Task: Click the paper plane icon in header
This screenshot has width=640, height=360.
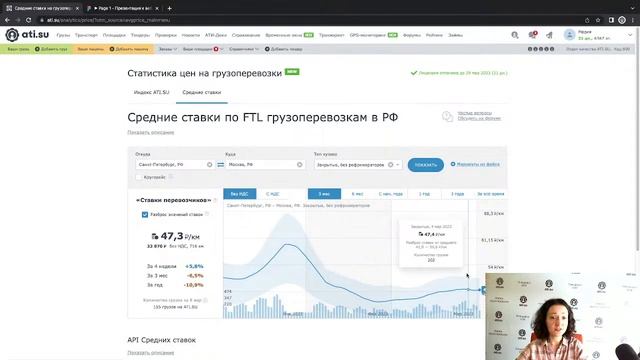Action: 549,36
